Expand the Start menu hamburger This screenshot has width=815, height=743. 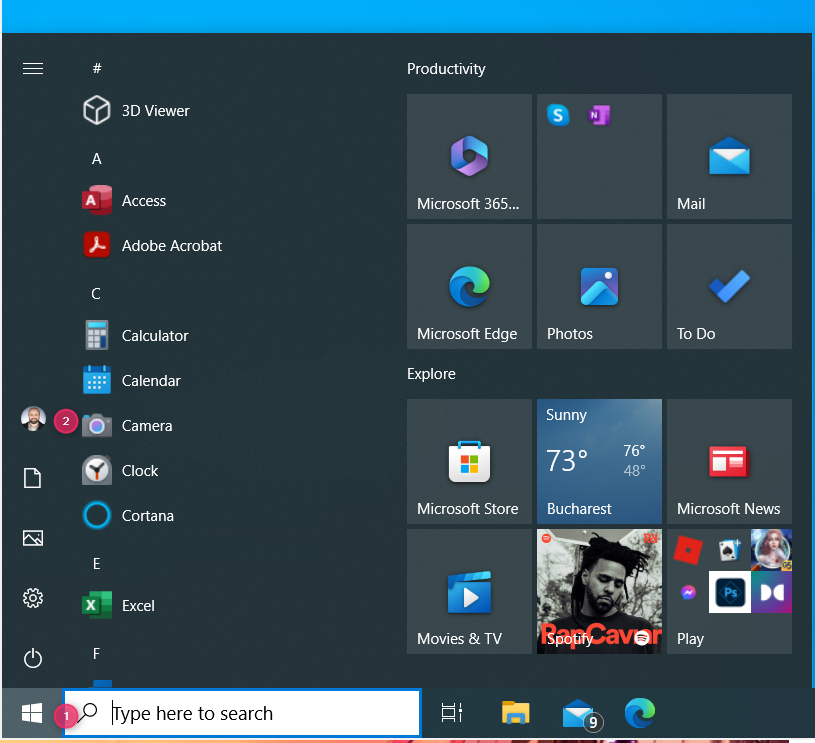click(33, 68)
